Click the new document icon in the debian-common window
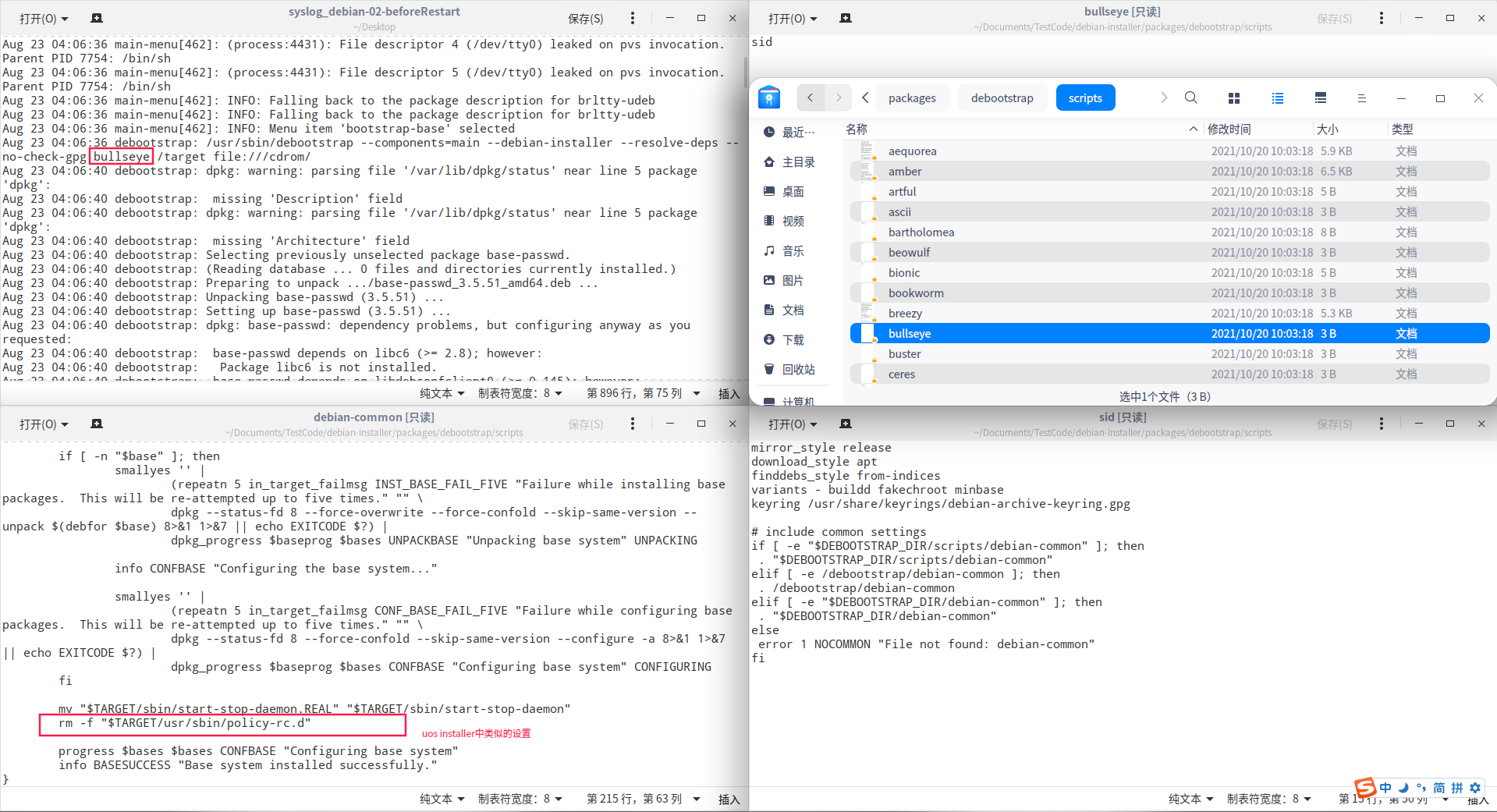Screen dimensions: 1497x812 97,424
